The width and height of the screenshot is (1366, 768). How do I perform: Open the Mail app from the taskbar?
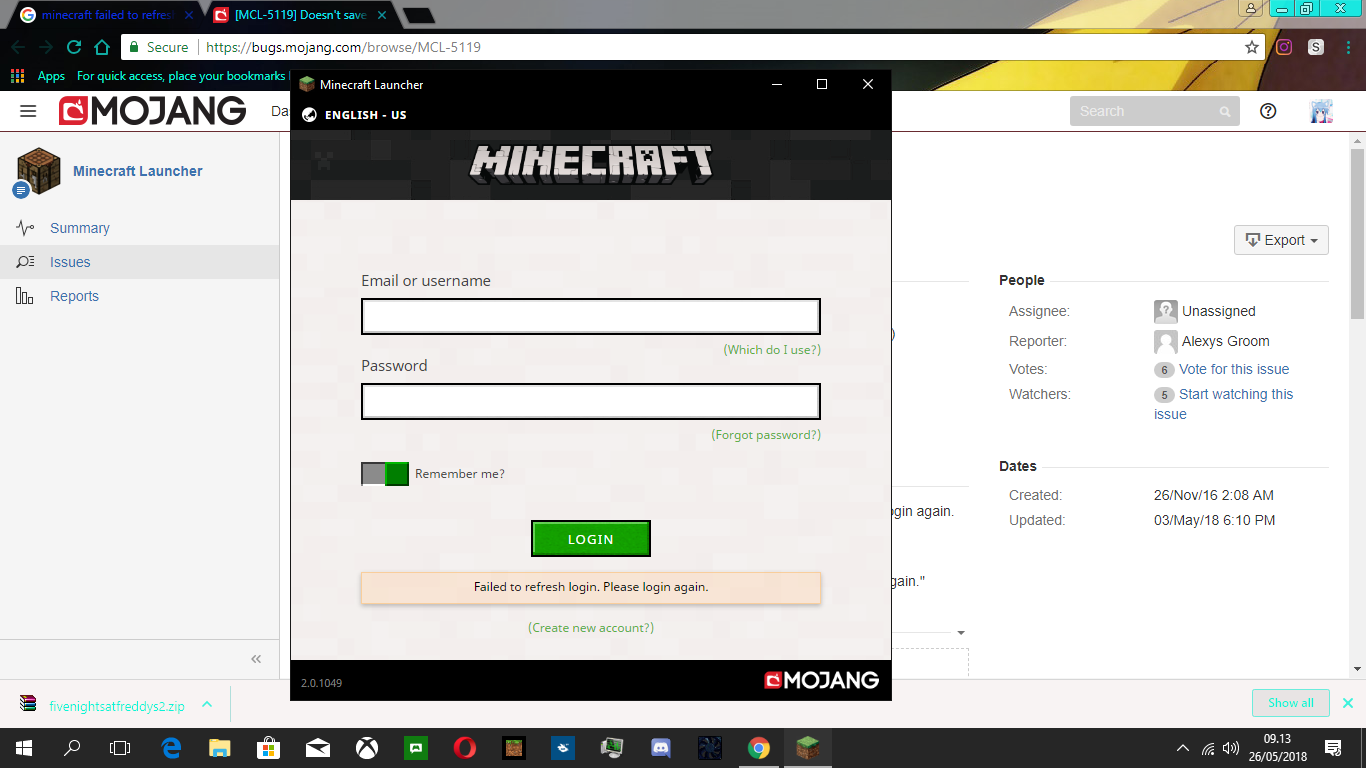click(318, 747)
